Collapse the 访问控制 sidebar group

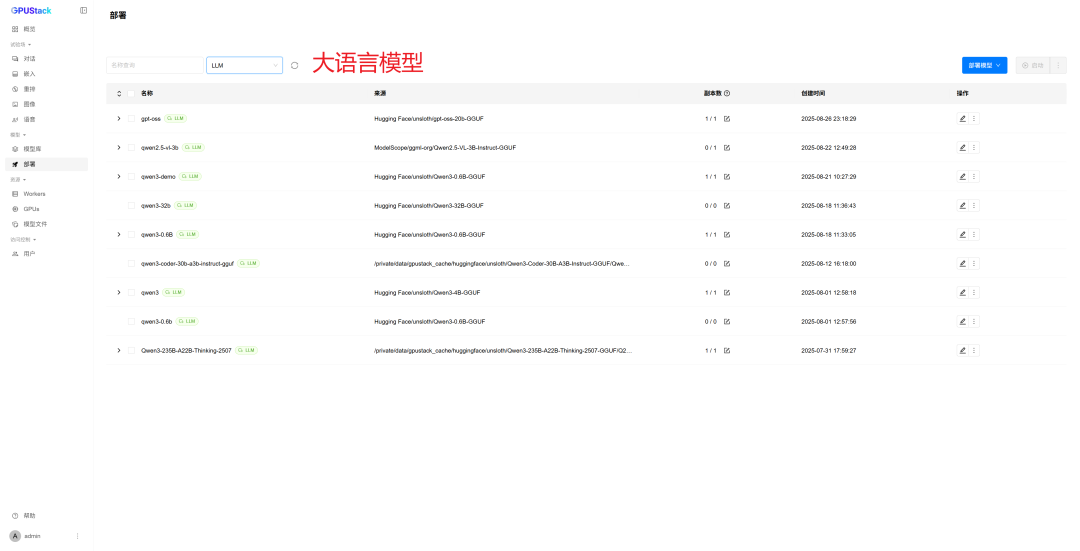(x=23, y=239)
